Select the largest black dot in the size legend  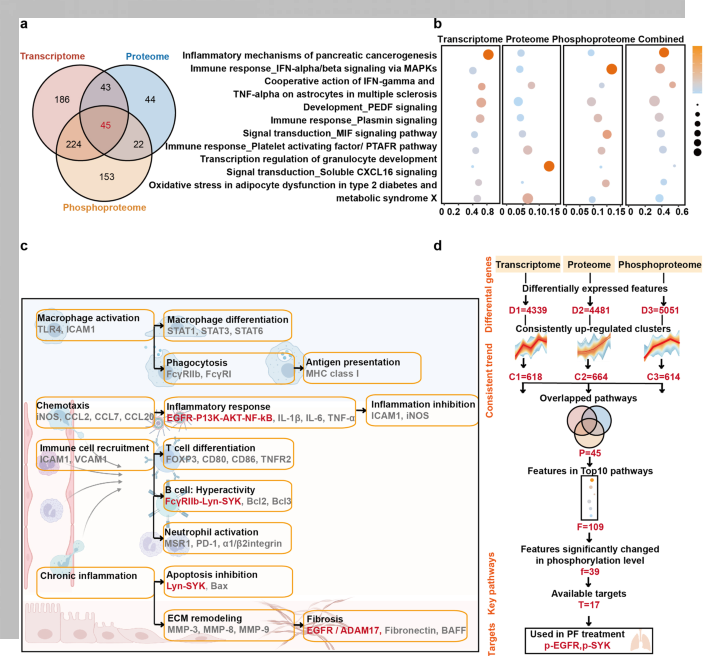[x=697, y=152]
